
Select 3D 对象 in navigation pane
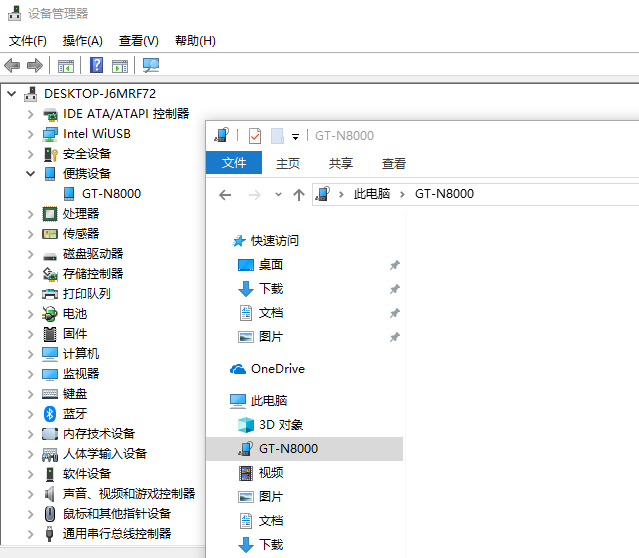(x=280, y=425)
